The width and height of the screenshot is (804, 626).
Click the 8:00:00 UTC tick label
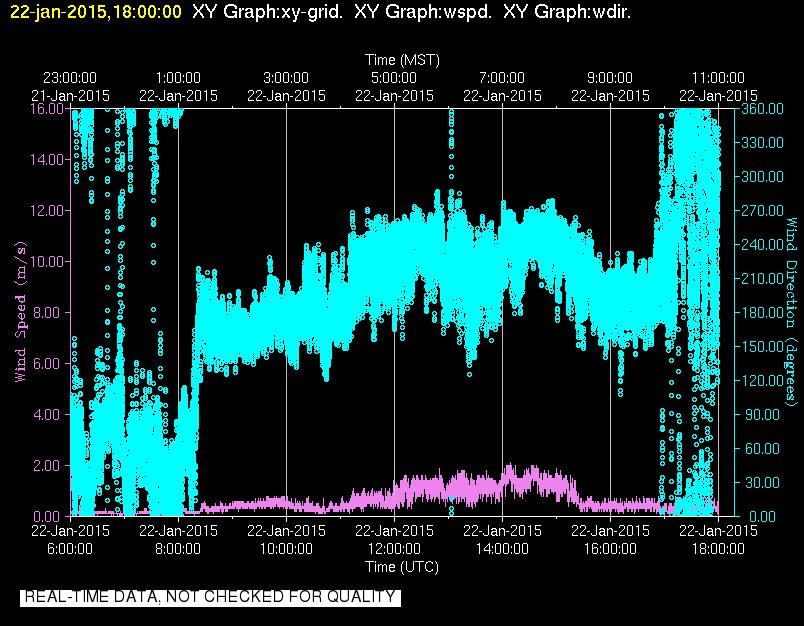tap(178, 549)
